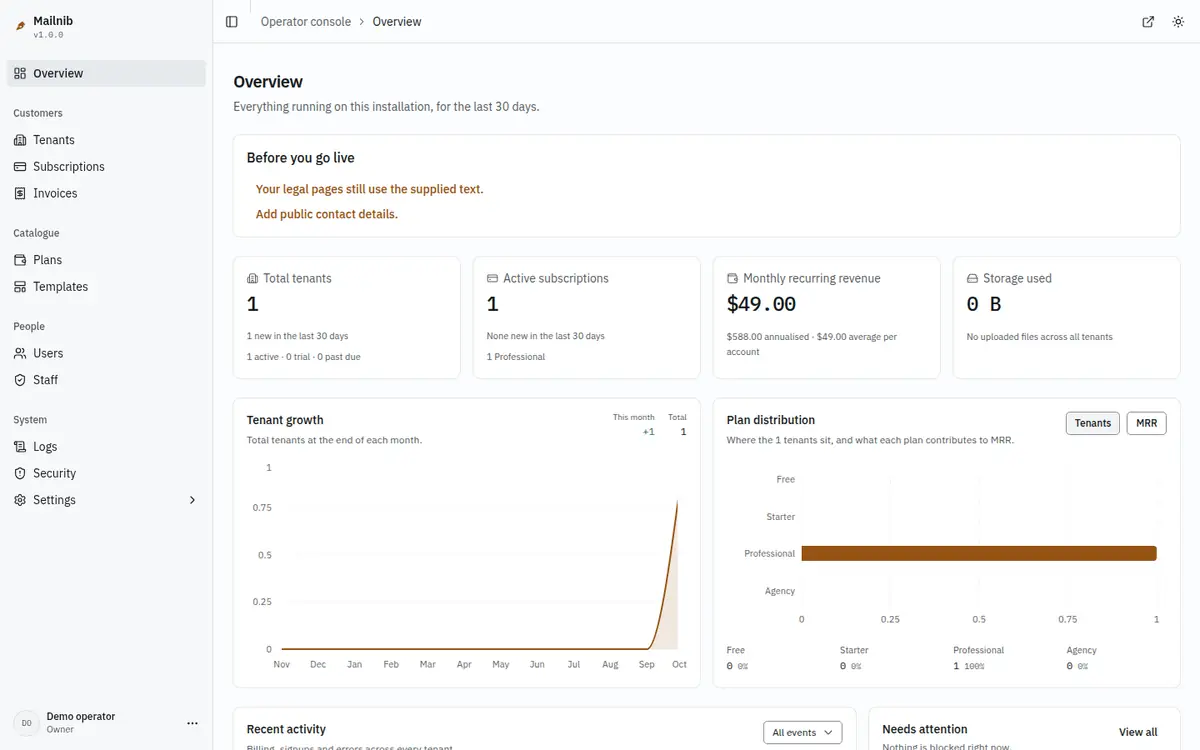Go to Tenants in the sidebar
Screen dimensions: 1200x750
coord(106,140)
